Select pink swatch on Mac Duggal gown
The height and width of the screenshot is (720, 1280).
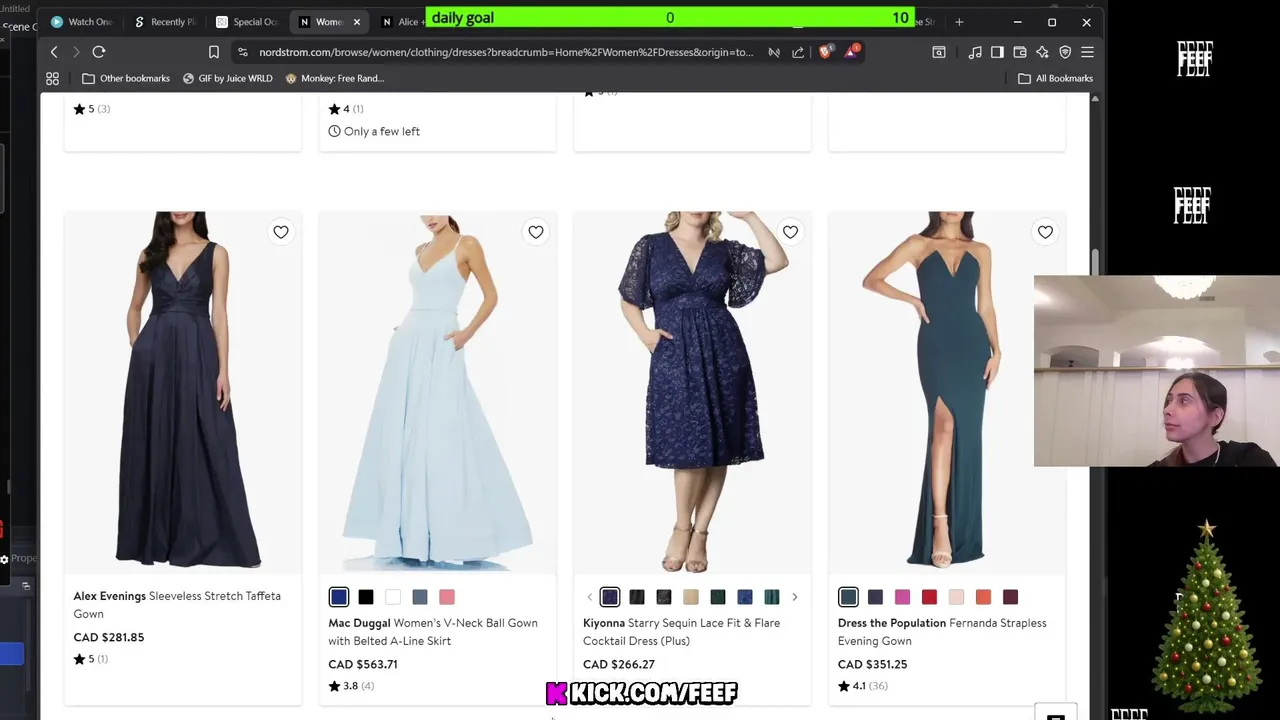tap(447, 597)
